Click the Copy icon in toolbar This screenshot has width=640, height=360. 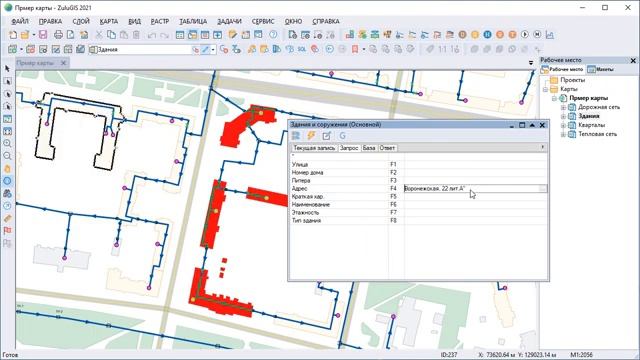tap(111, 35)
